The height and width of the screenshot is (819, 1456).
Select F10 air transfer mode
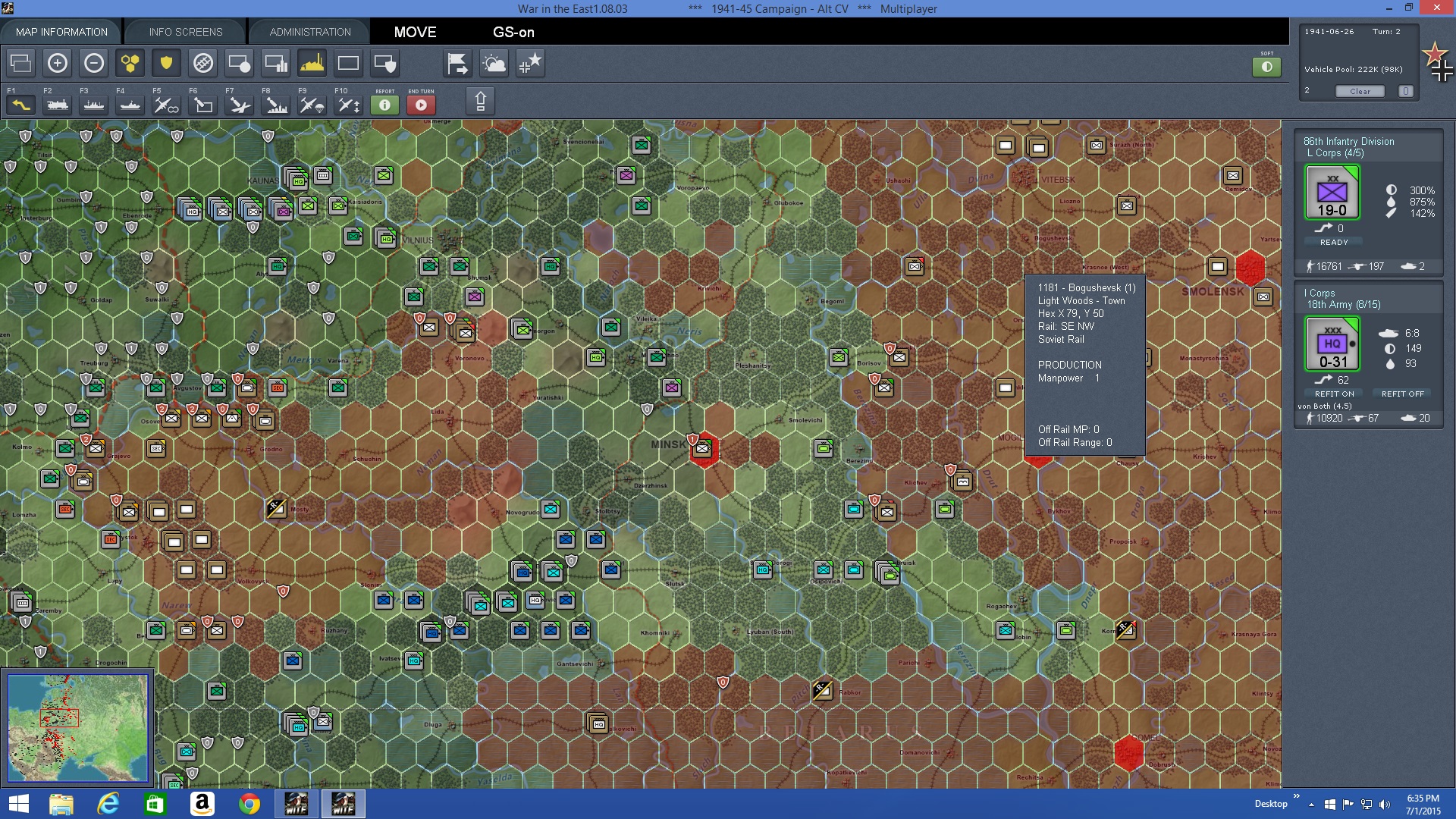coord(349,105)
